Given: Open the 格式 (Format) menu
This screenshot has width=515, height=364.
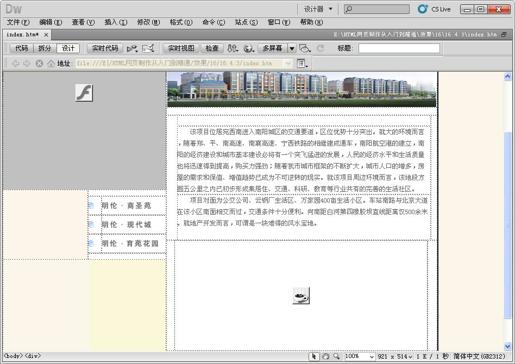Looking at the screenshot, I should pyautogui.click(x=181, y=22).
